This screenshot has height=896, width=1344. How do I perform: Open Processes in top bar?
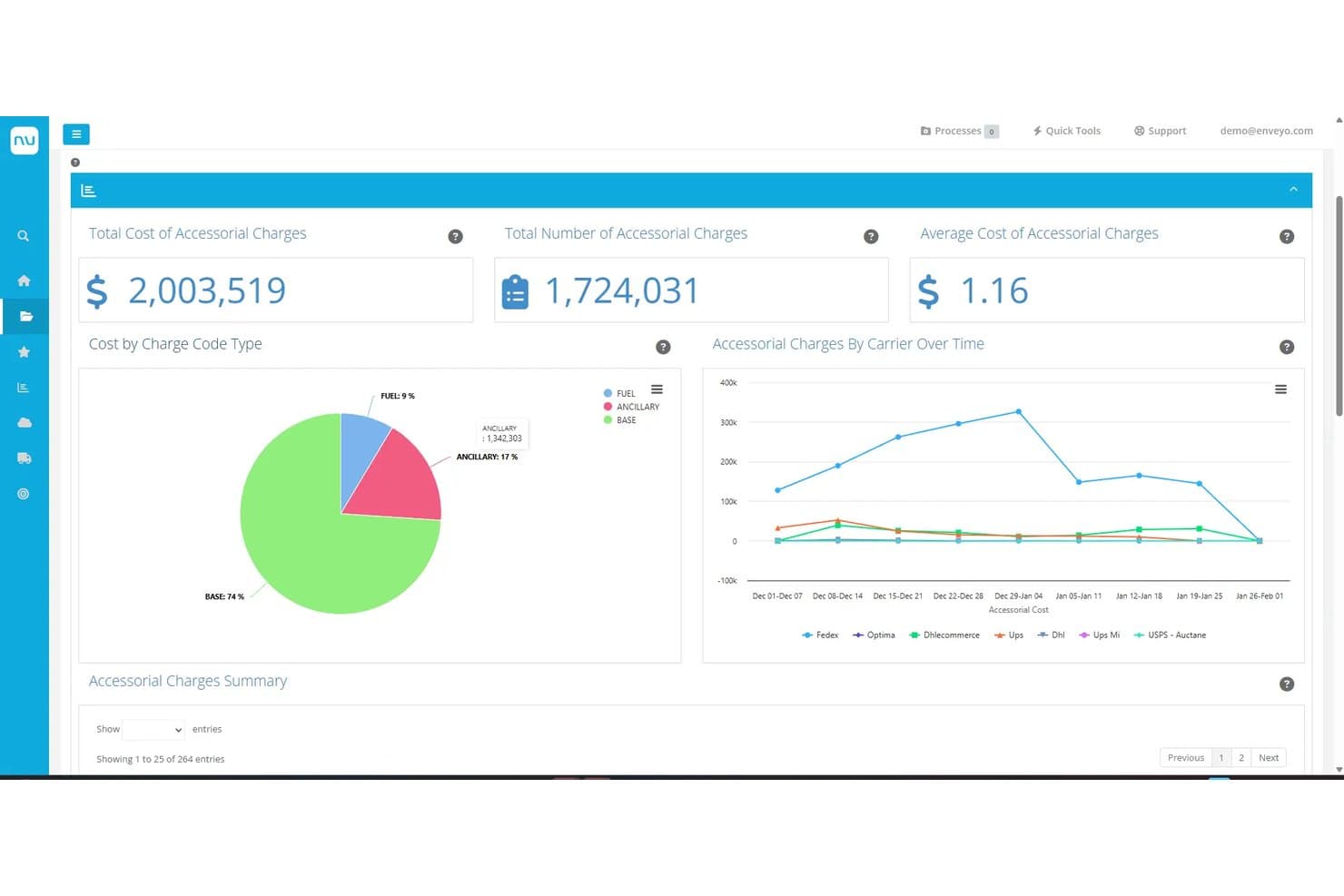(960, 131)
